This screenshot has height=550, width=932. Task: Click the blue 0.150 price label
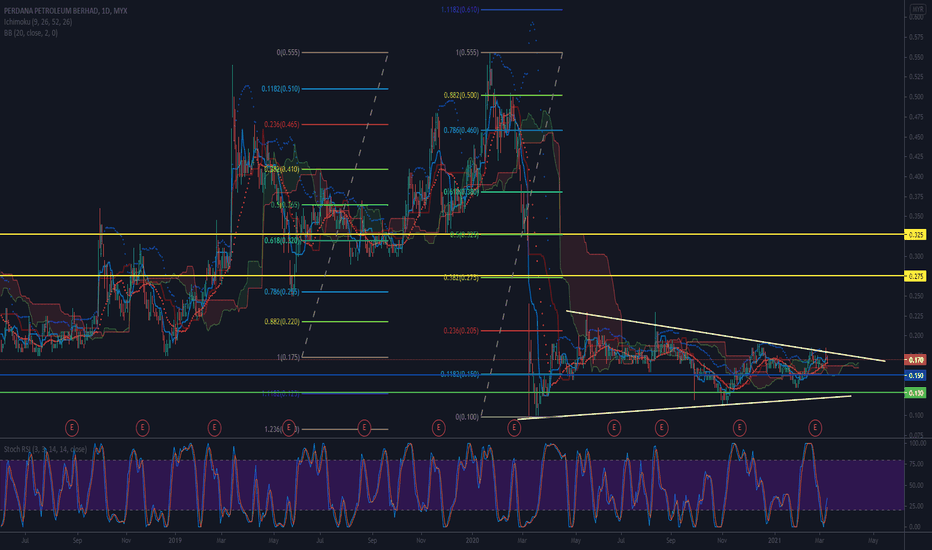[x=915, y=375]
